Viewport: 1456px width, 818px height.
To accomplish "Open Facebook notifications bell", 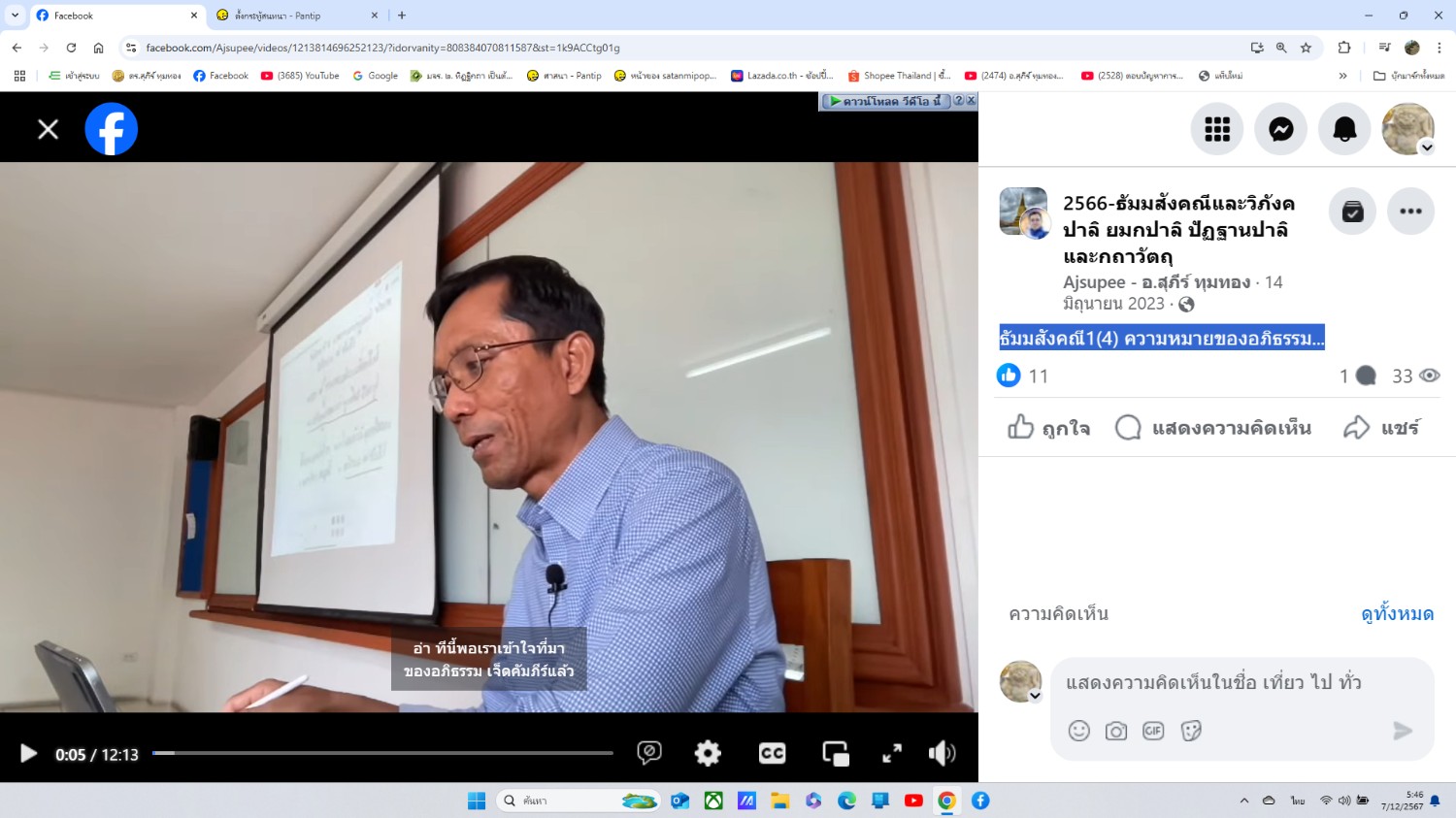I will point(1344,129).
